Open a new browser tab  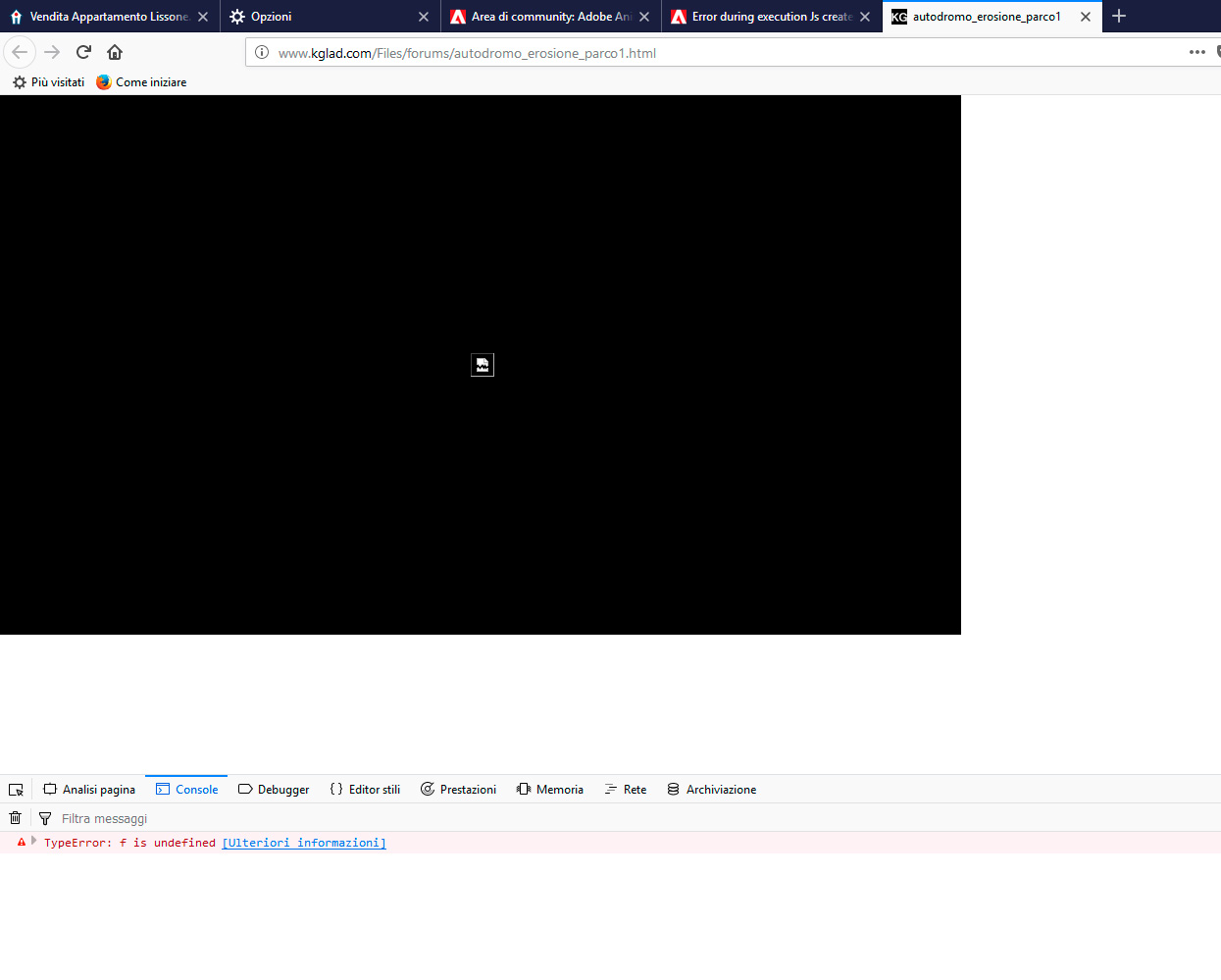(x=1118, y=17)
